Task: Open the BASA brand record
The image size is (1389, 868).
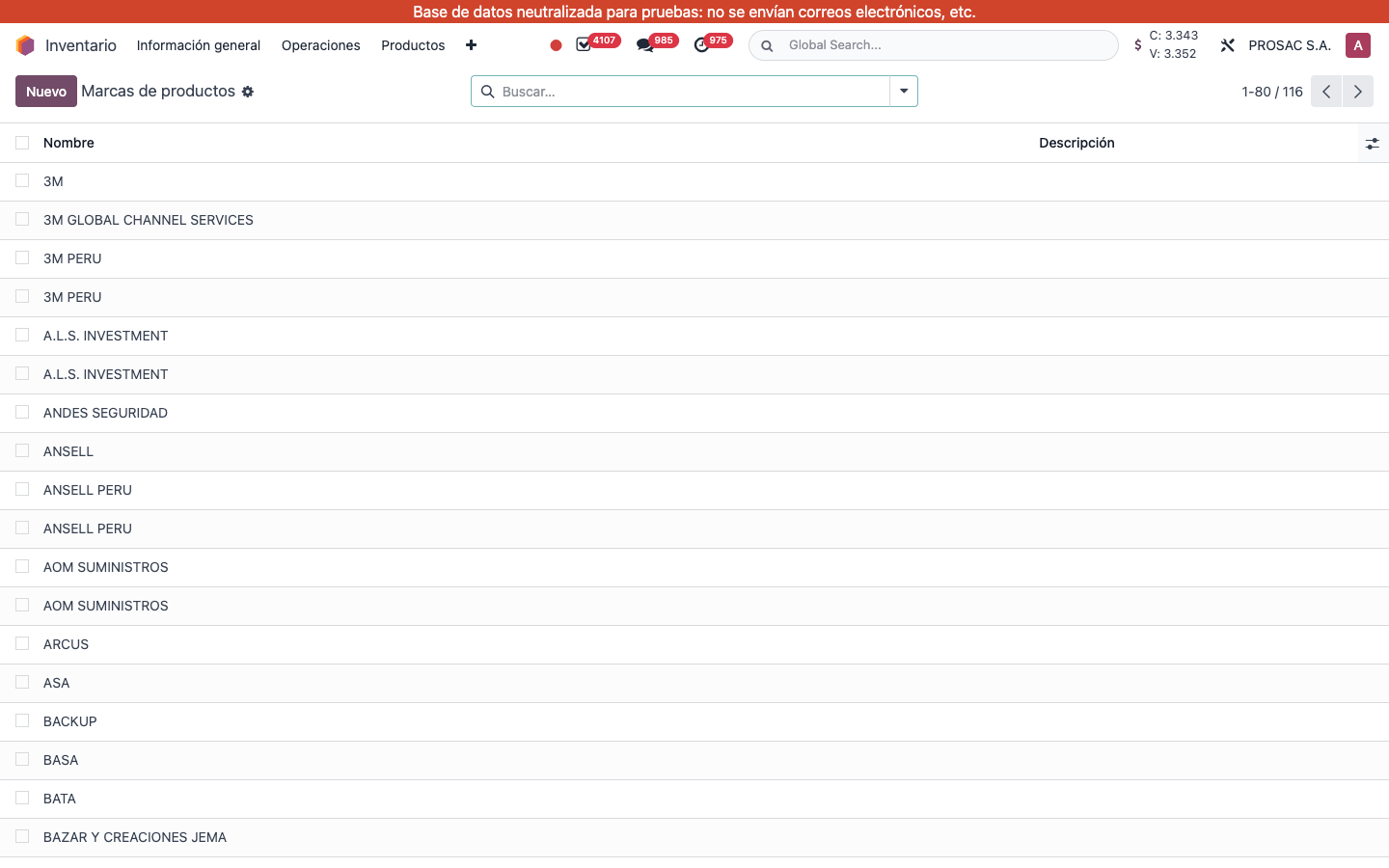Action: point(61,760)
